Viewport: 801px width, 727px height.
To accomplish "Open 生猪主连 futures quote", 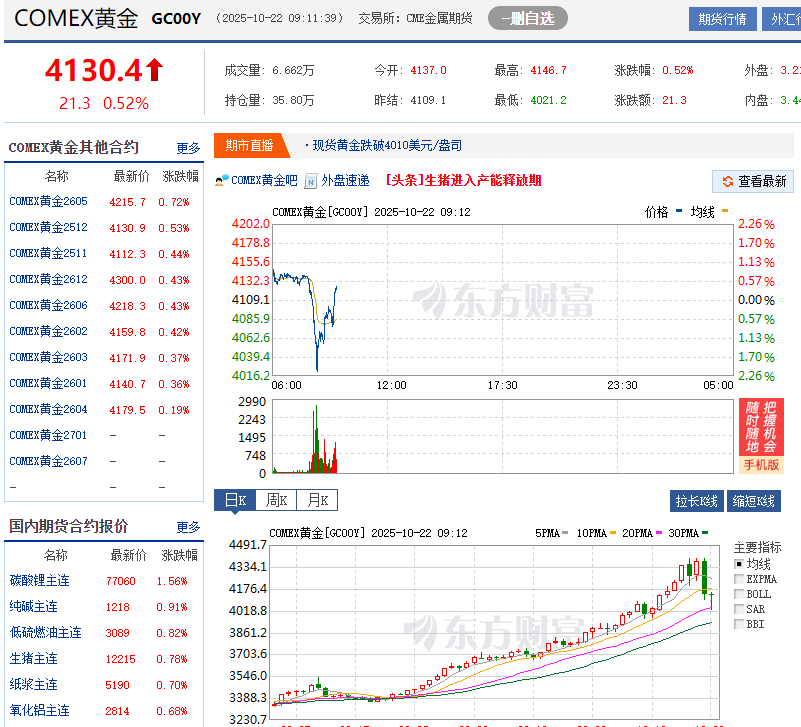I will coord(34,659).
